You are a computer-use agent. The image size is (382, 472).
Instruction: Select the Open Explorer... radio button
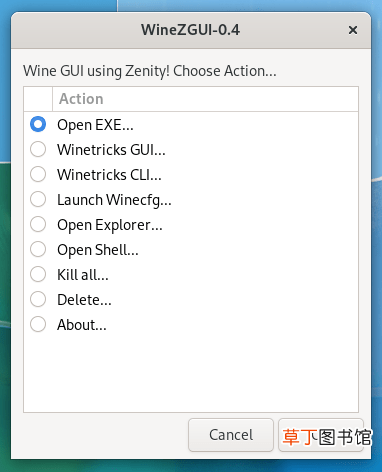38,224
